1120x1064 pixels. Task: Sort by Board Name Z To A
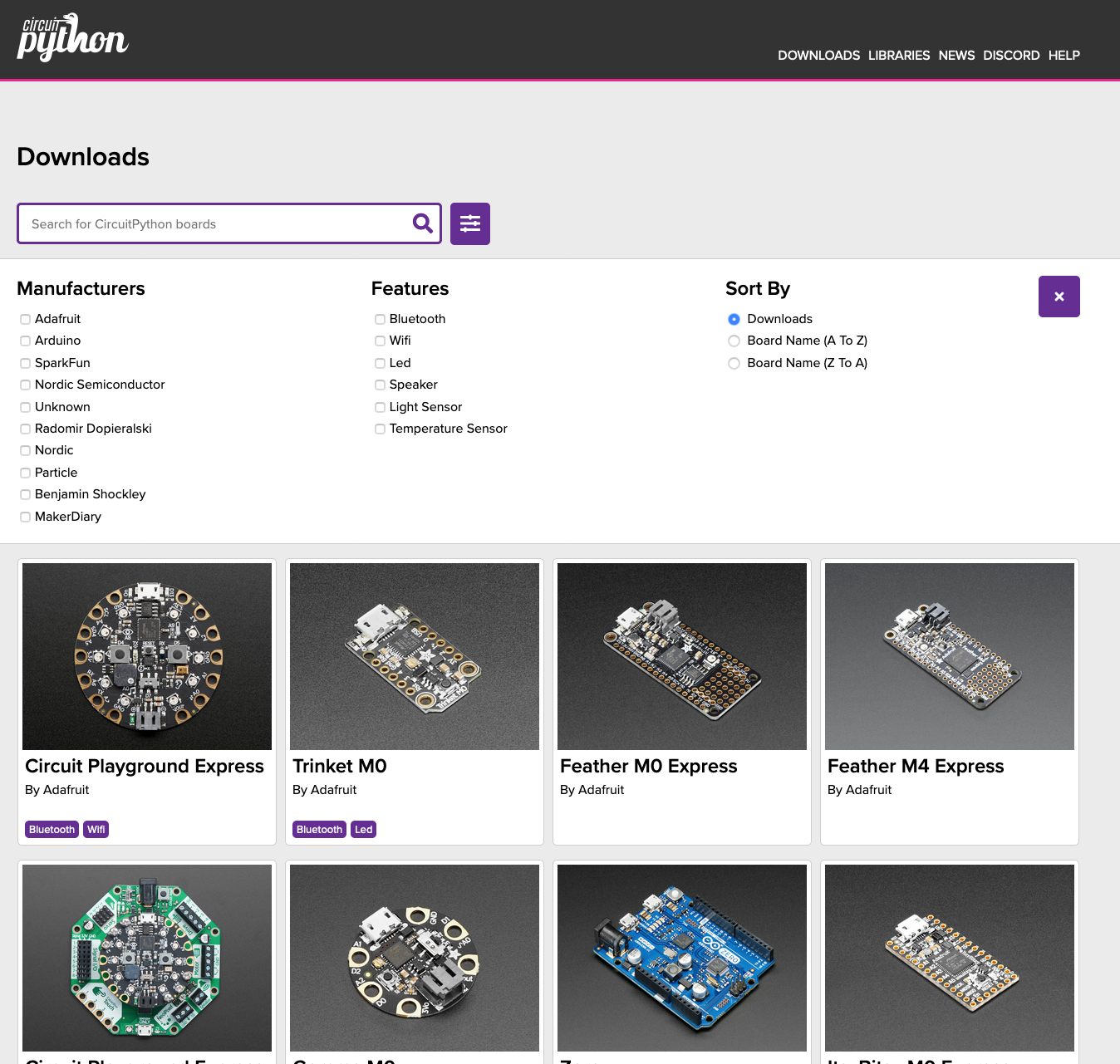(734, 363)
